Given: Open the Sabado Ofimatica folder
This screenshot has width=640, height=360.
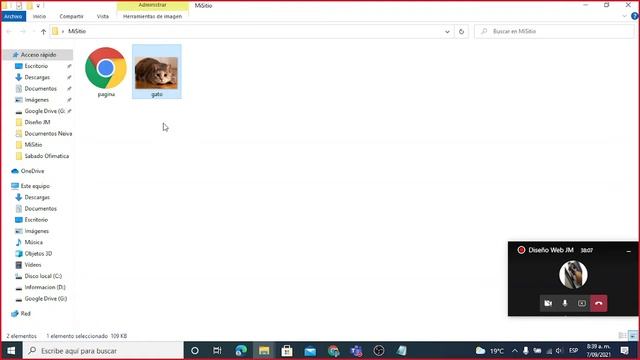Looking at the screenshot, I should pyautogui.click(x=47, y=156).
